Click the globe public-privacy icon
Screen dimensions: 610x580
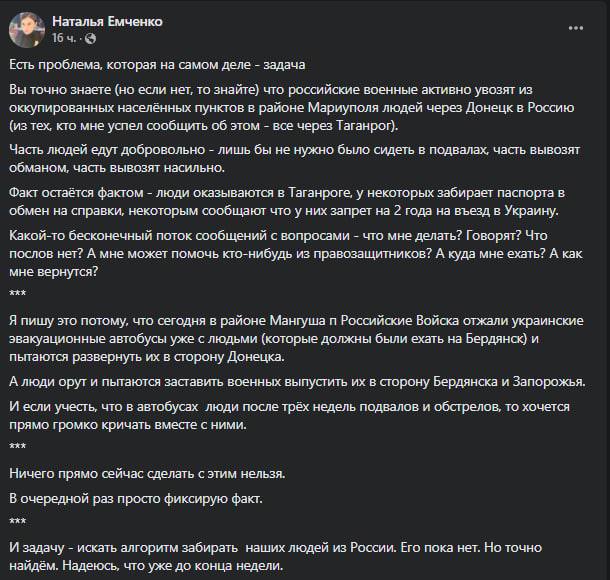tap(91, 38)
